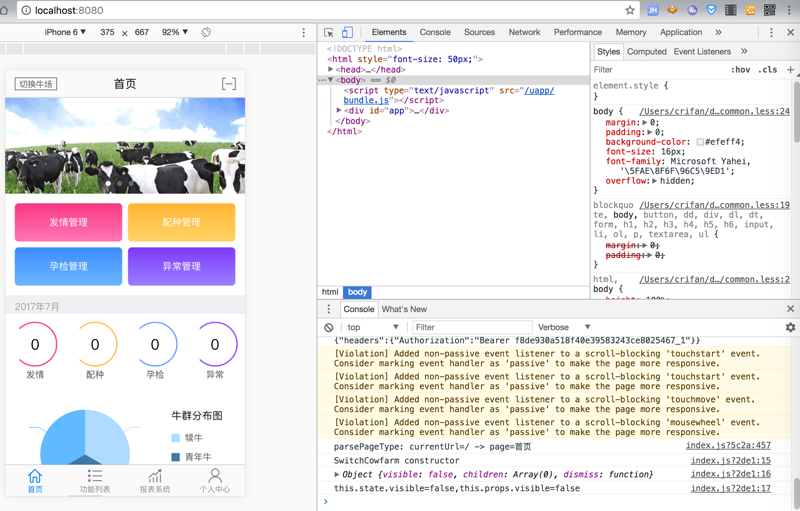
Task: Click the QR code extension icon
Action: coord(769,10)
